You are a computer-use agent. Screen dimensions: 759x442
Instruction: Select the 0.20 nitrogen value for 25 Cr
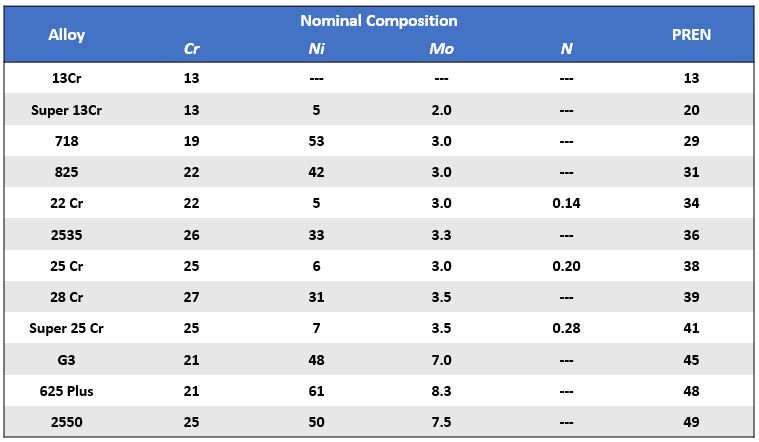[x=566, y=266]
